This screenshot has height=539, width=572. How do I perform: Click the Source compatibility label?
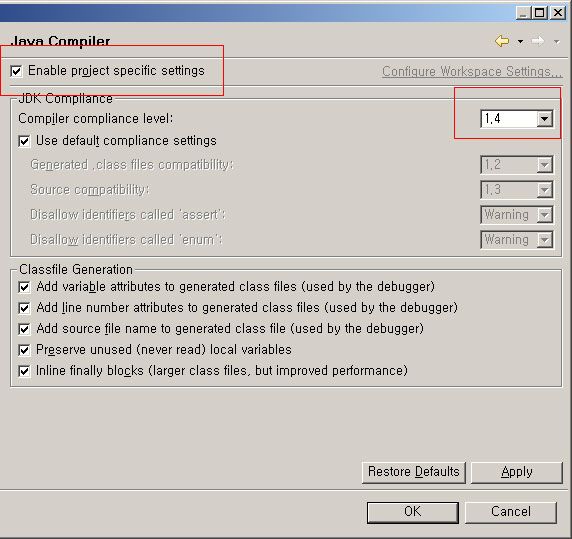[x=89, y=190]
